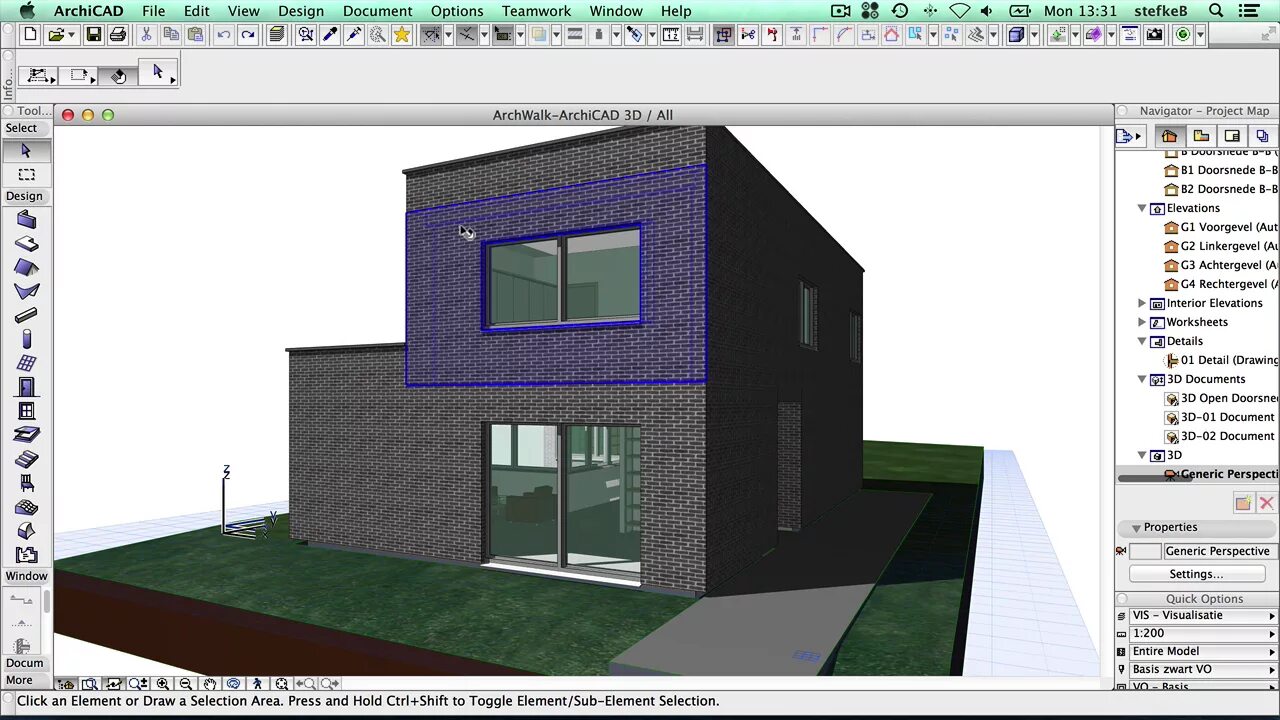This screenshot has height=720, width=1280.
Task: Select the Mesh tool in Toolbox
Action: (x=26, y=507)
